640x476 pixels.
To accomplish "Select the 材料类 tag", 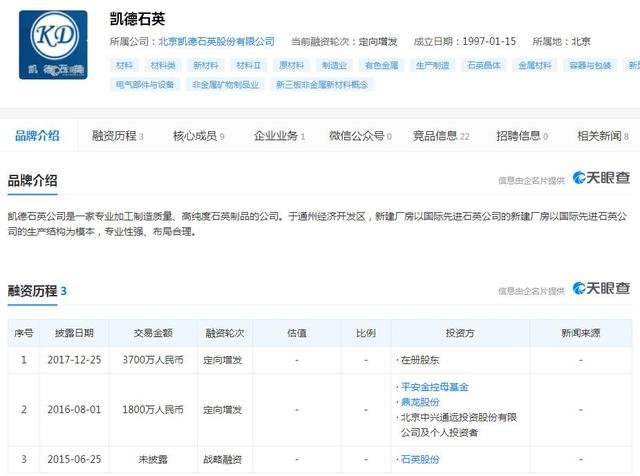I will pos(163,65).
